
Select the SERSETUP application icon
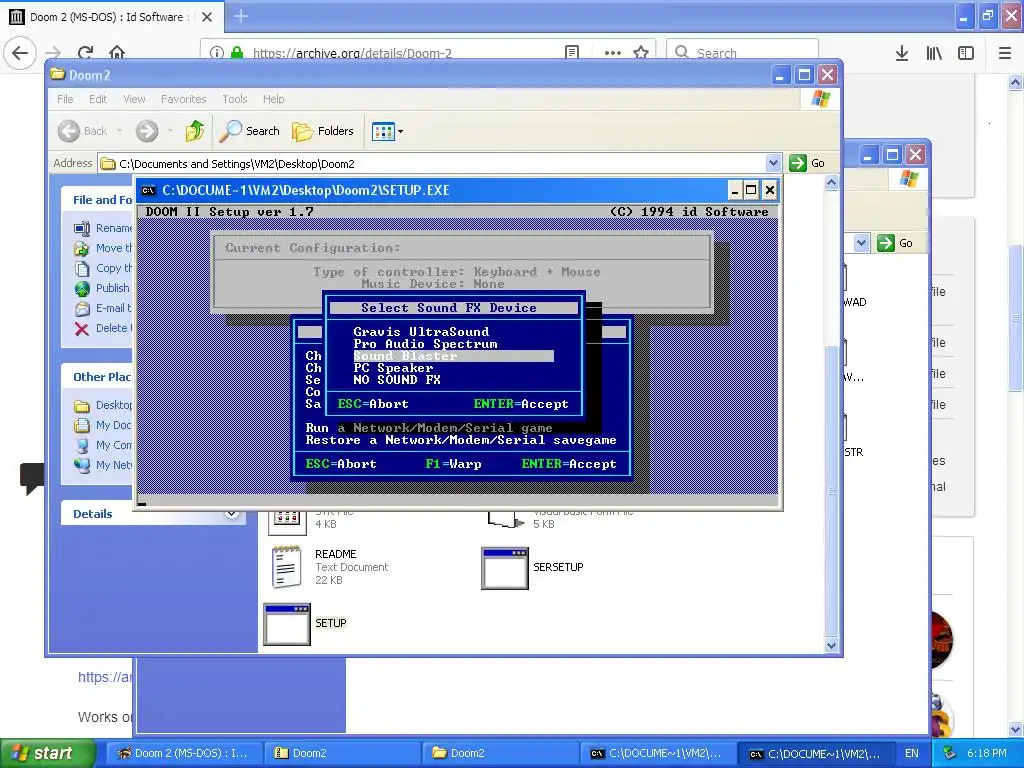click(505, 568)
